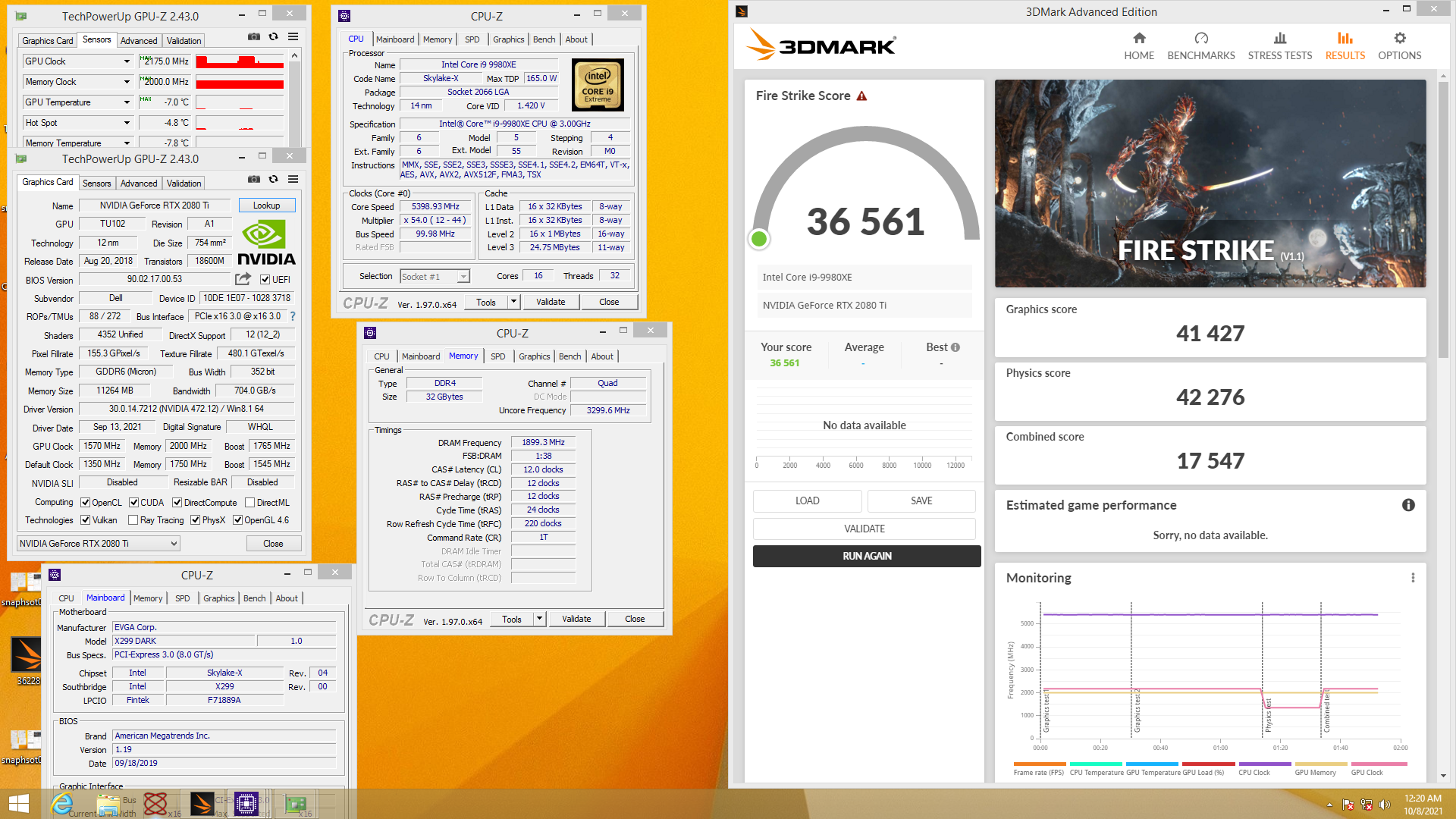Show info for Estimated game performance

(1408, 505)
